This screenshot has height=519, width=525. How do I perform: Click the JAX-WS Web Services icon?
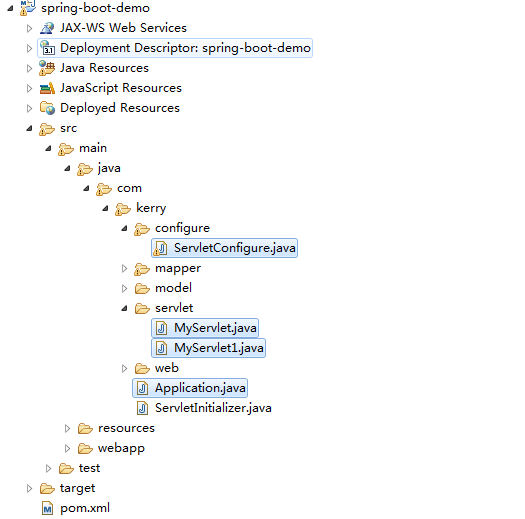point(47,28)
